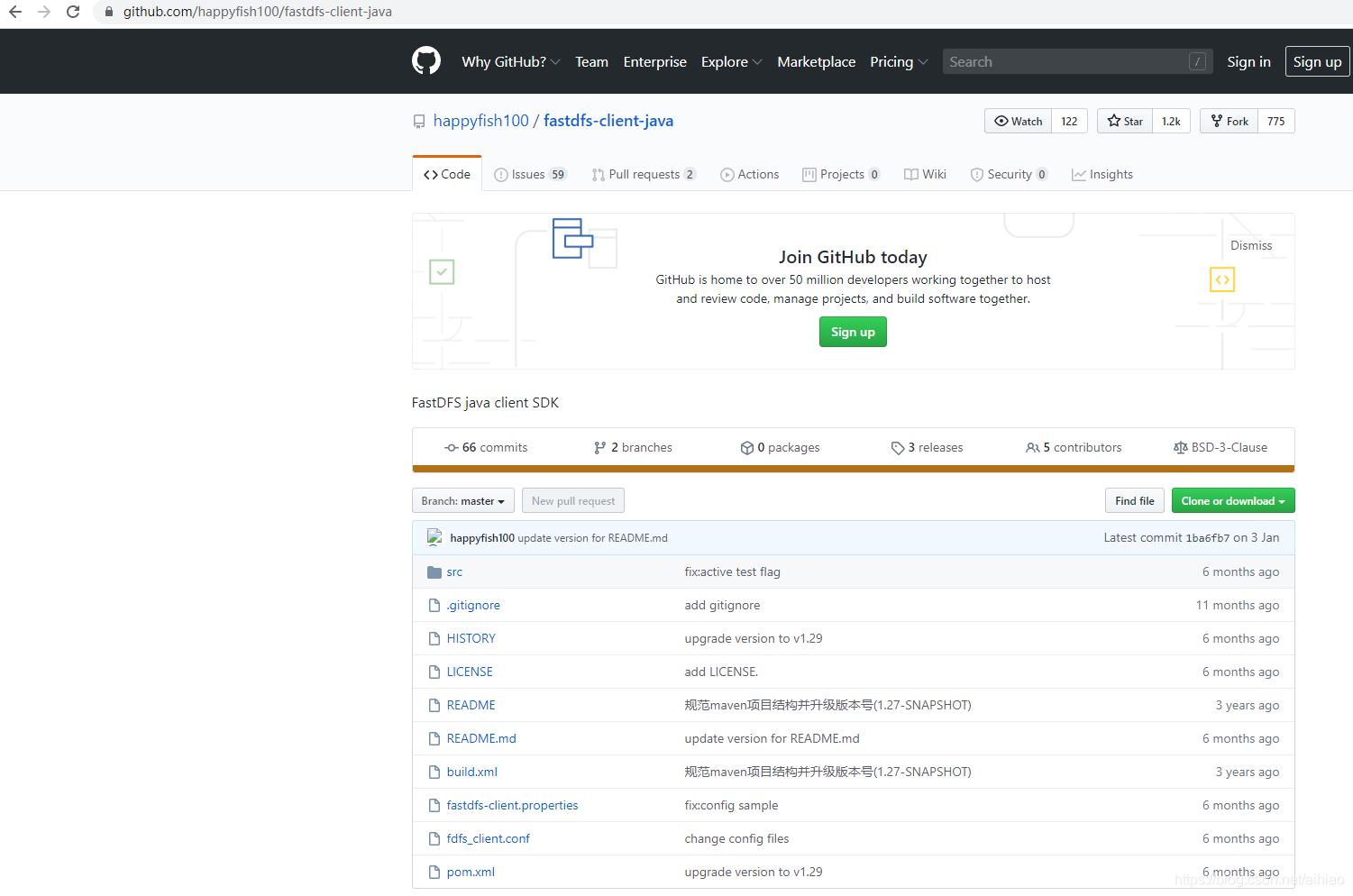Click the src folder icon
Image resolution: width=1353 pixels, height=896 pixels.
pos(434,572)
